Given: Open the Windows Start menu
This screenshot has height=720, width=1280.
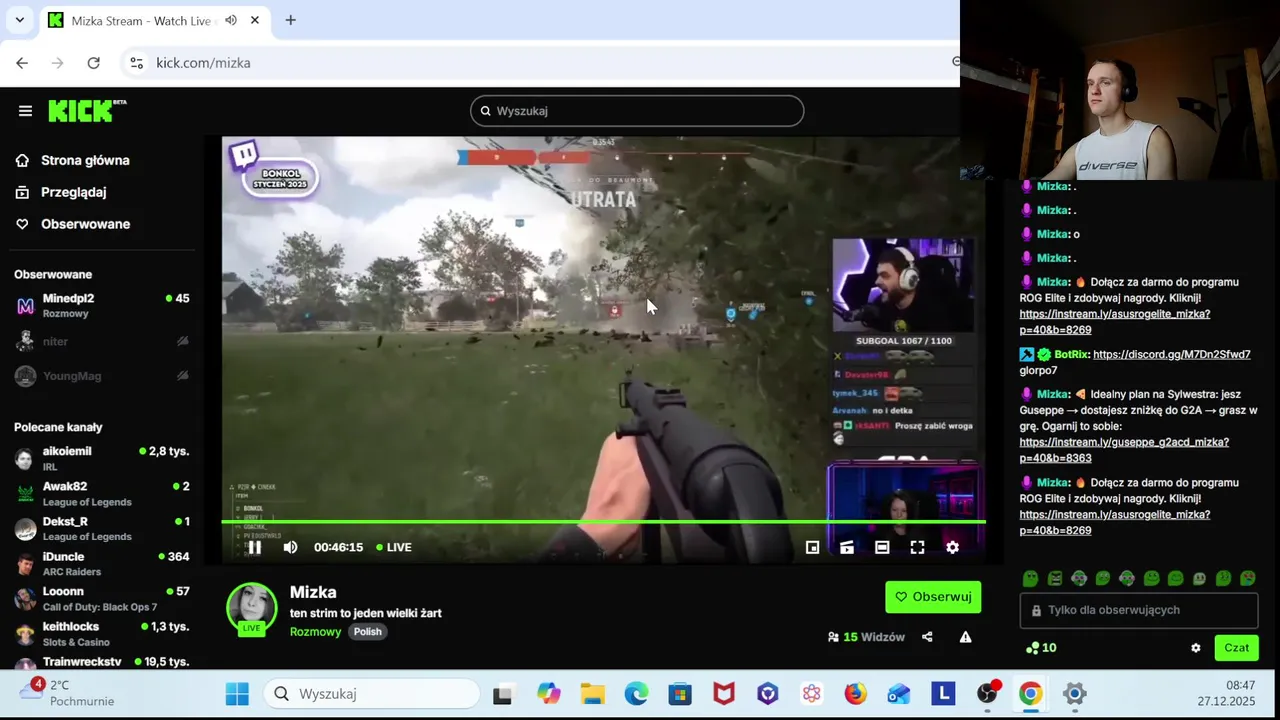Looking at the screenshot, I should pos(237,694).
